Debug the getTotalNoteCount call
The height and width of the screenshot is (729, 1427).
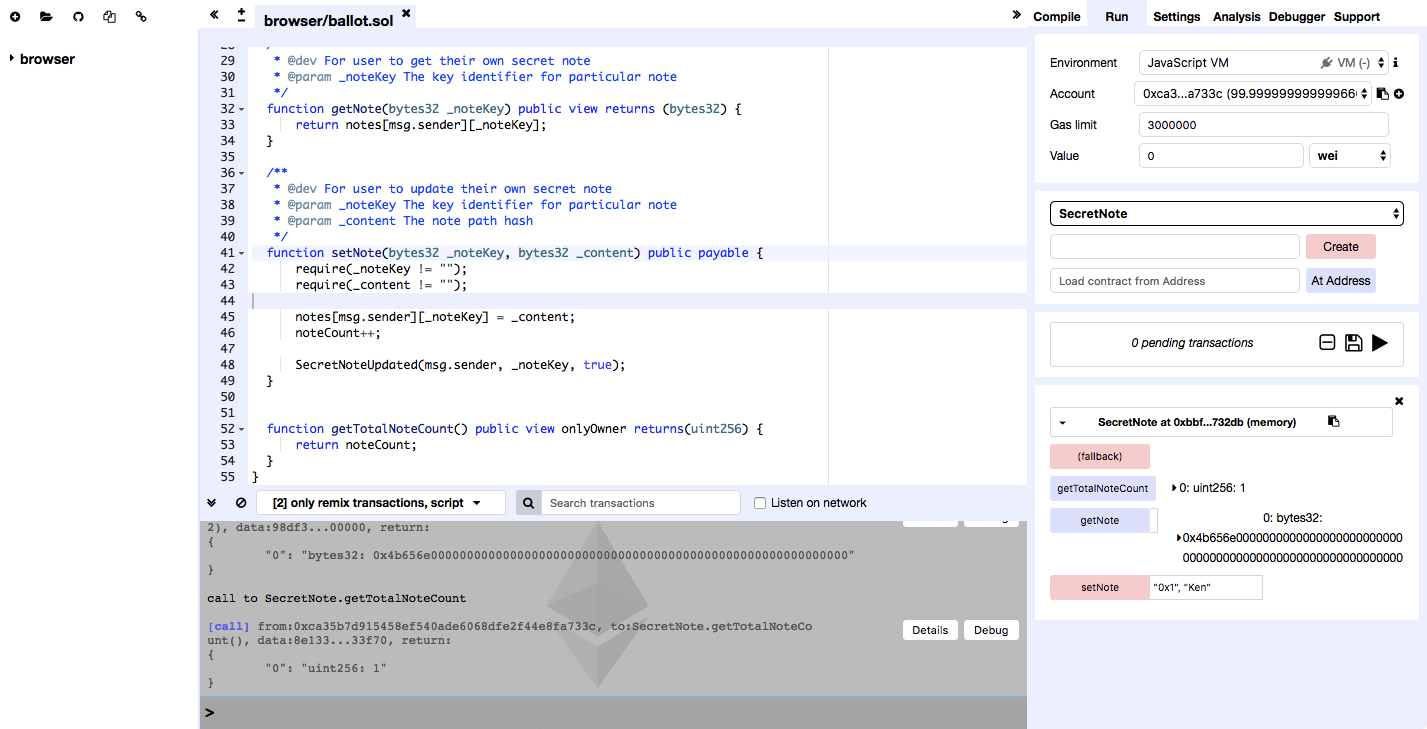(991, 630)
